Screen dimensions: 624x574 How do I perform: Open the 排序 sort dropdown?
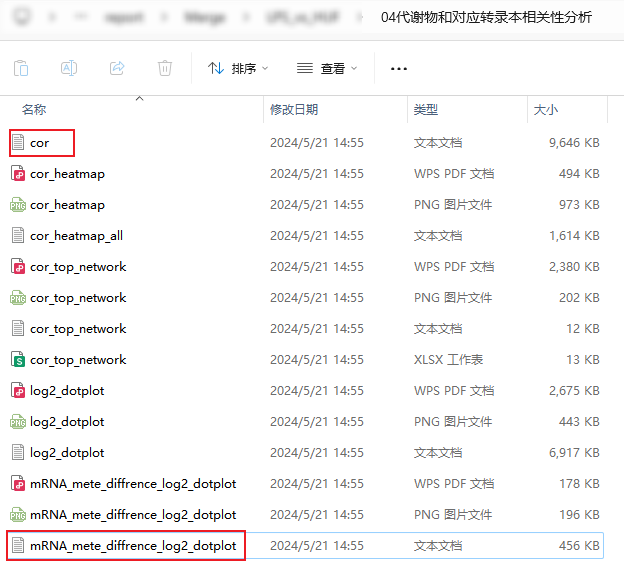click(238, 68)
